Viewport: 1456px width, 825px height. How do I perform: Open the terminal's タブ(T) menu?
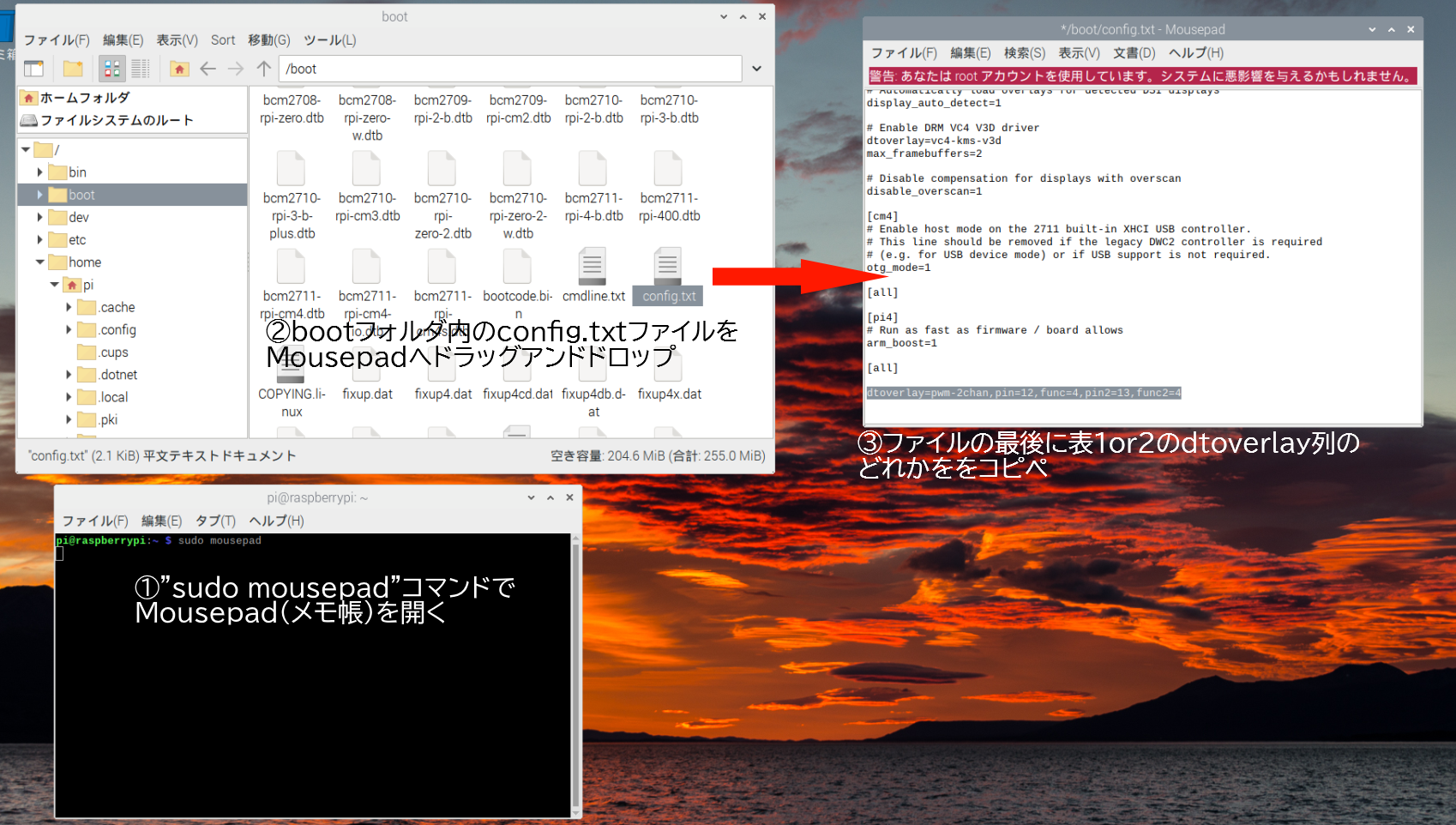tap(215, 521)
